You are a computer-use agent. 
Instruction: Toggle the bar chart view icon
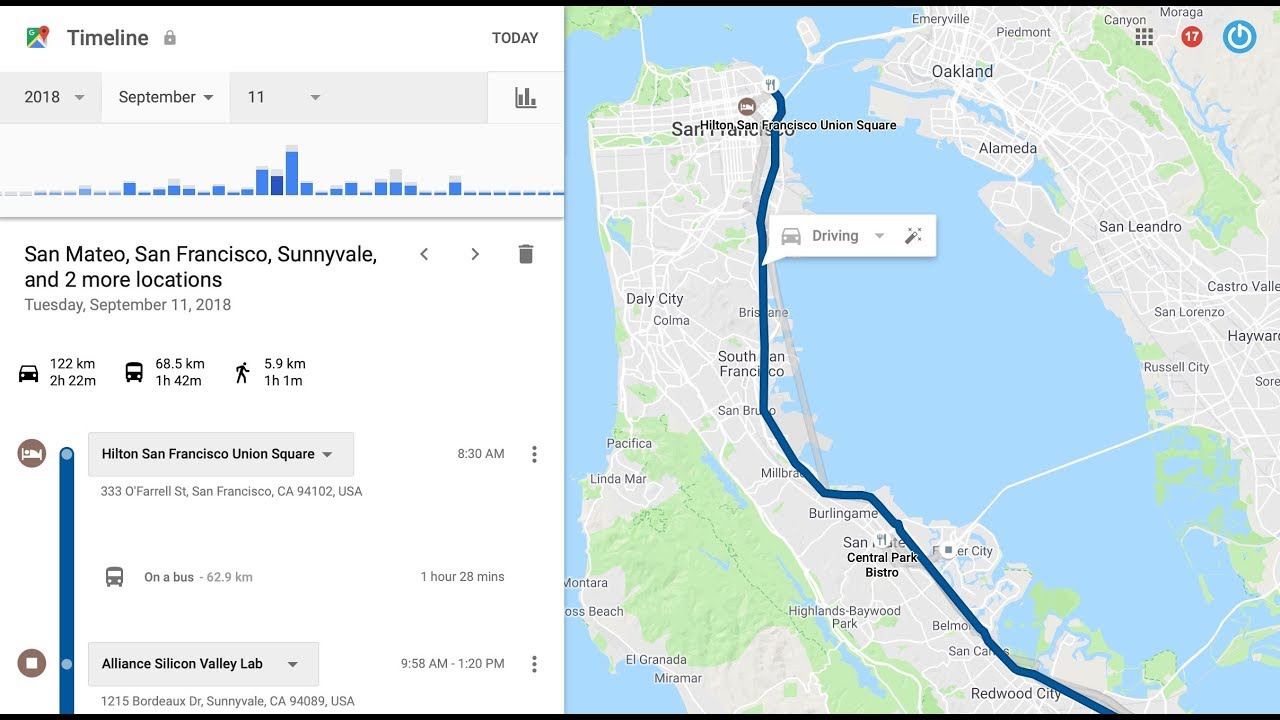(525, 97)
